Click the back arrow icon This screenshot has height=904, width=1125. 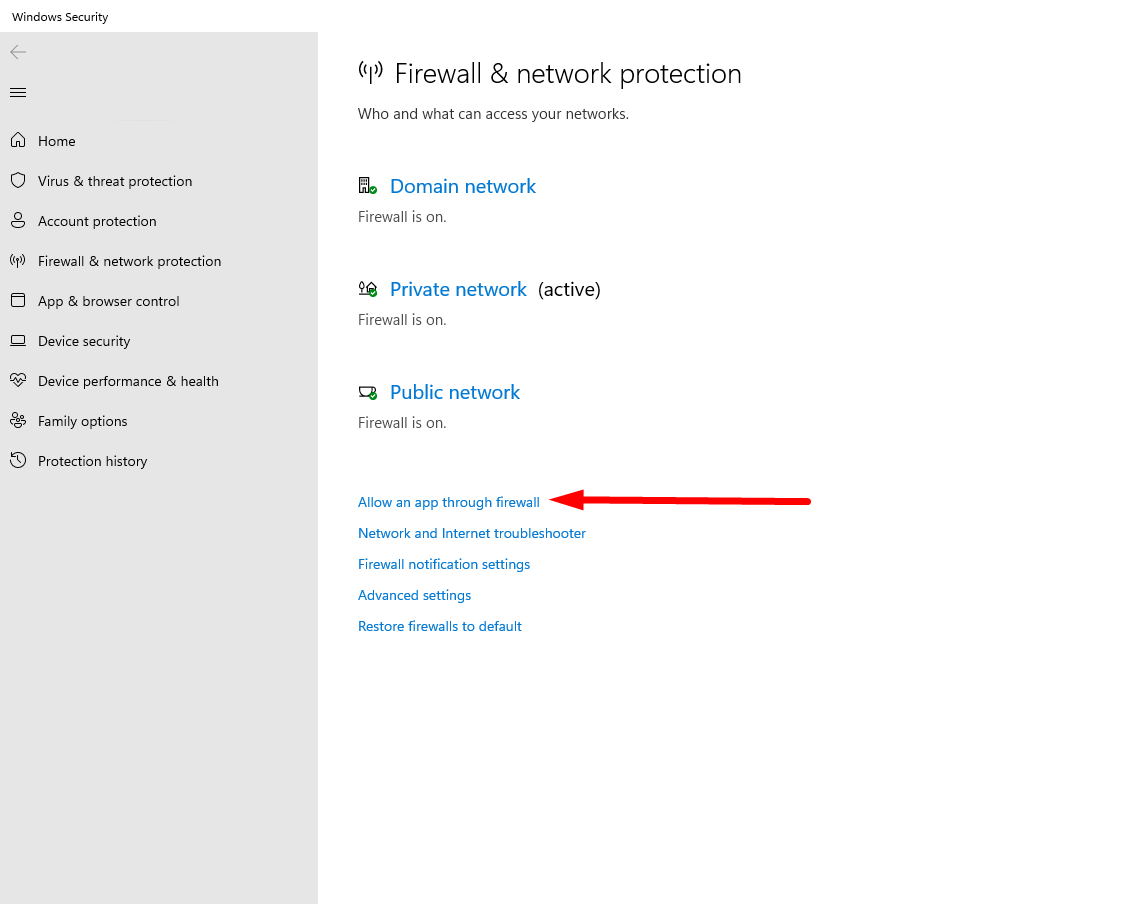point(18,52)
